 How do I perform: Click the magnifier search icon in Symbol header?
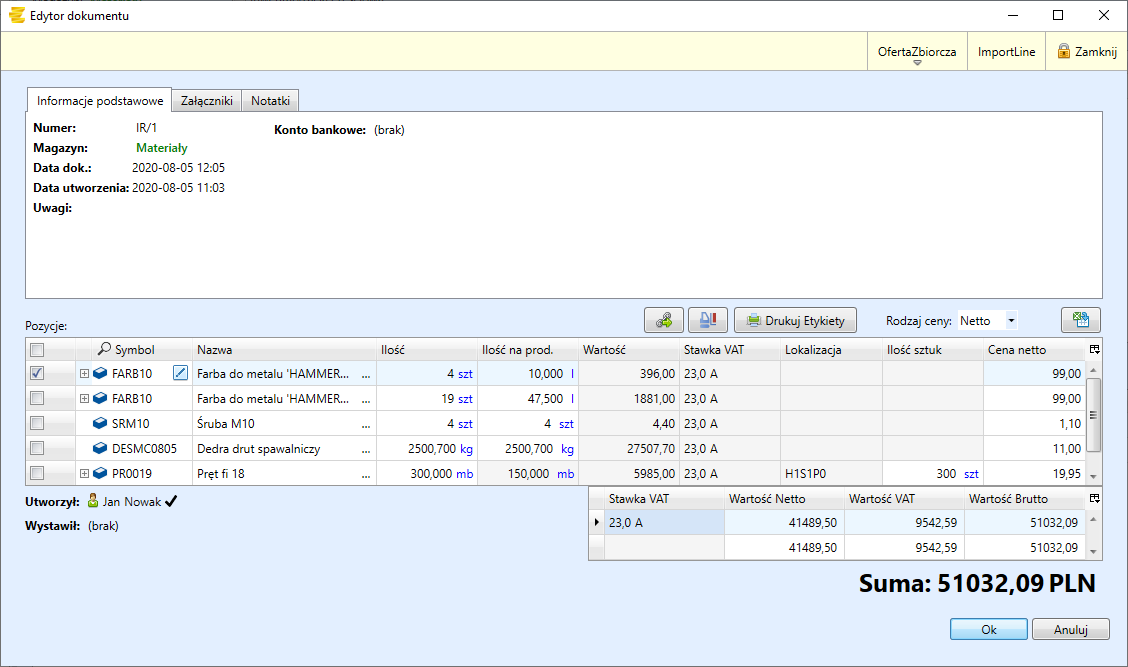[x=105, y=350]
